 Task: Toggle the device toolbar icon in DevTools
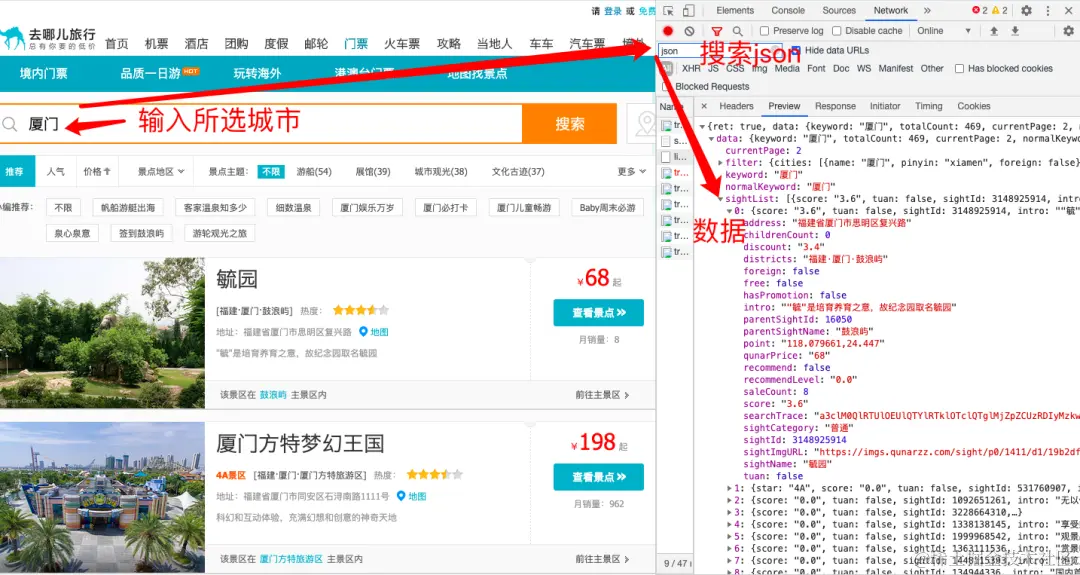(x=689, y=10)
